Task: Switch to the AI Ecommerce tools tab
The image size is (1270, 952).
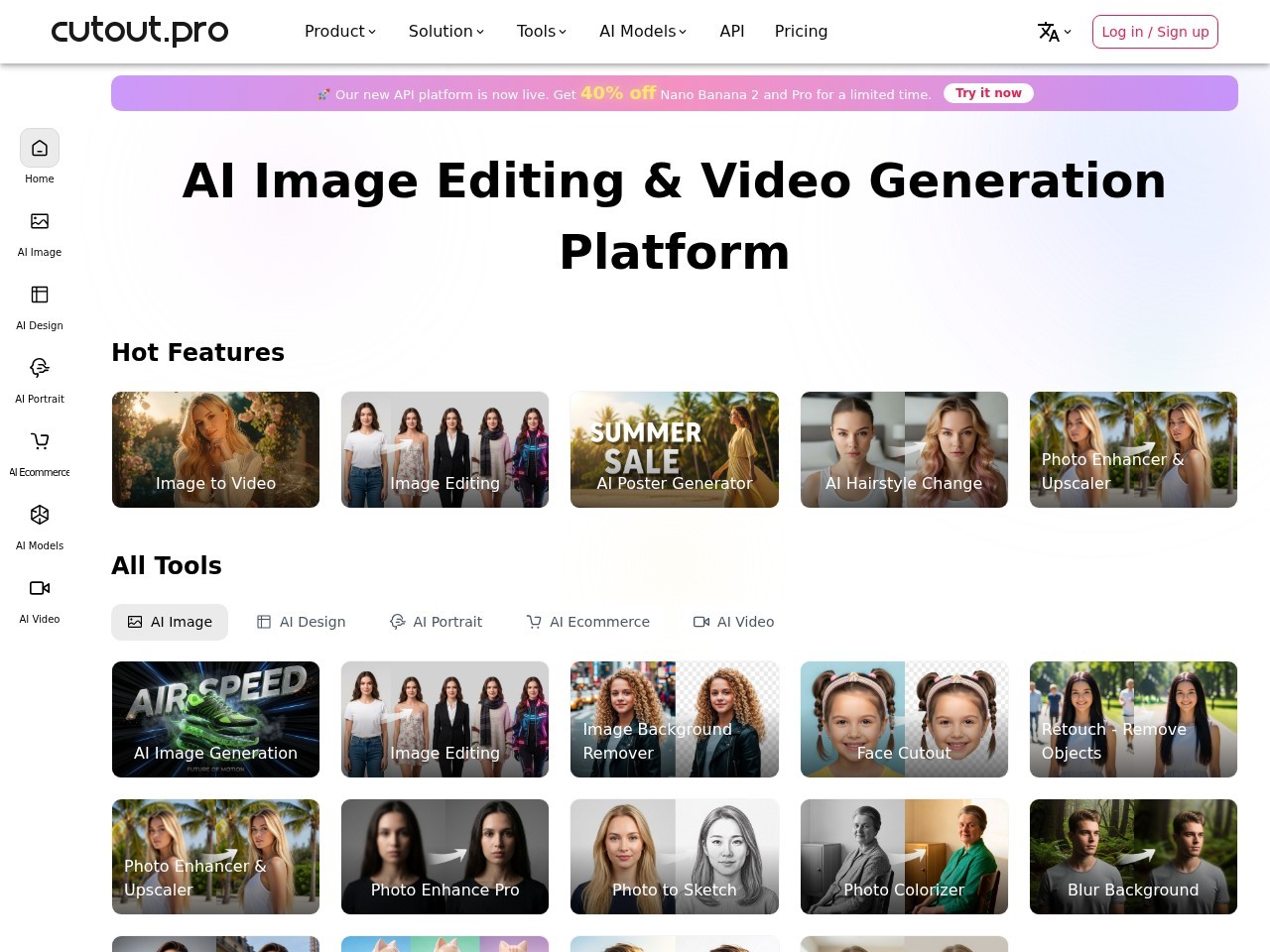Action: [x=588, y=622]
